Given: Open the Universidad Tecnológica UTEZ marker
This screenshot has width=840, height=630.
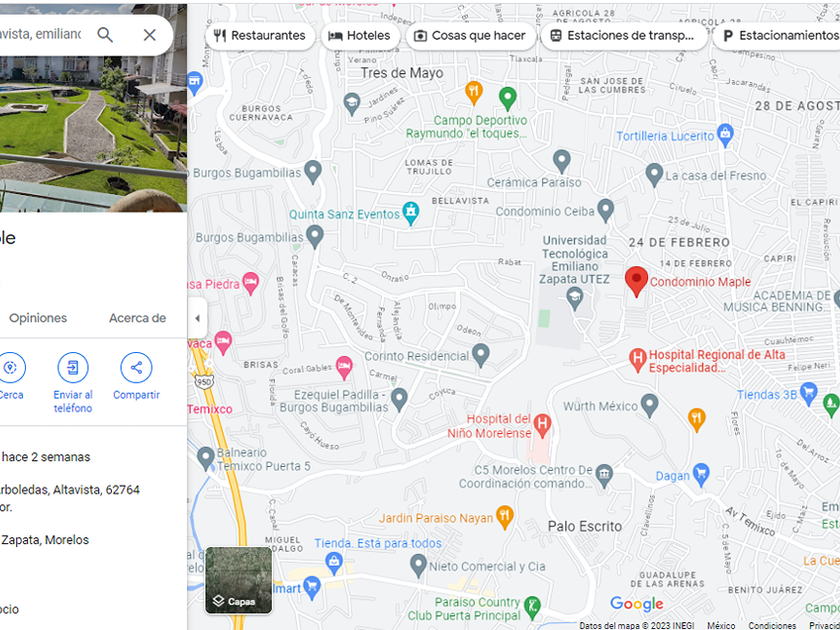Looking at the screenshot, I should pyautogui.click(x=575, y=298).
